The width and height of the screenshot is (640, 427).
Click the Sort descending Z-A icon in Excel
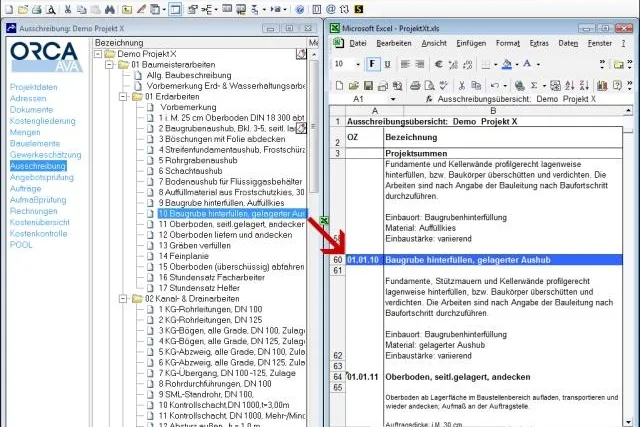click(x=584, y=85)
